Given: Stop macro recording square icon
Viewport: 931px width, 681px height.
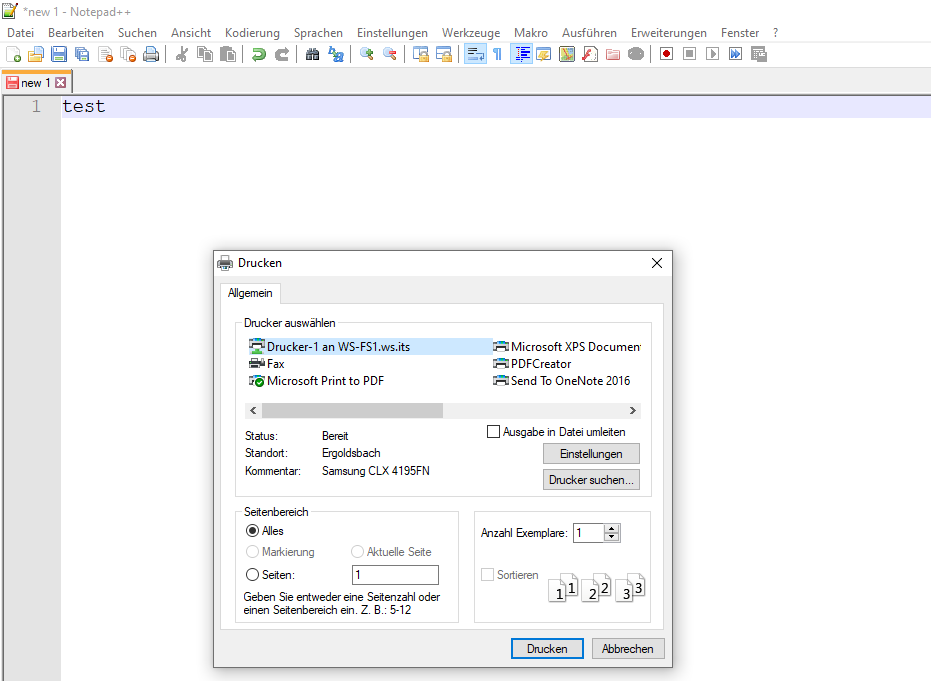Looking at the screenshot, I should (x=689, y=55).
